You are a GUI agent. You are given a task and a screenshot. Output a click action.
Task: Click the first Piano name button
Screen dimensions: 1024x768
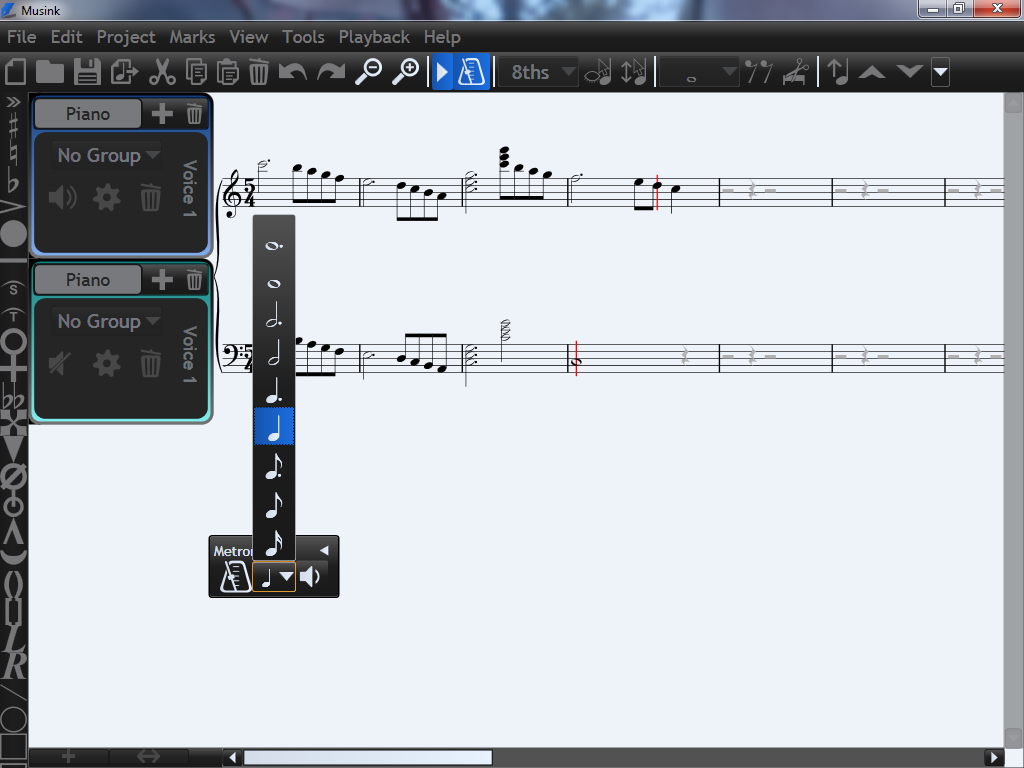pyautogui.click(x=88, y=114)
